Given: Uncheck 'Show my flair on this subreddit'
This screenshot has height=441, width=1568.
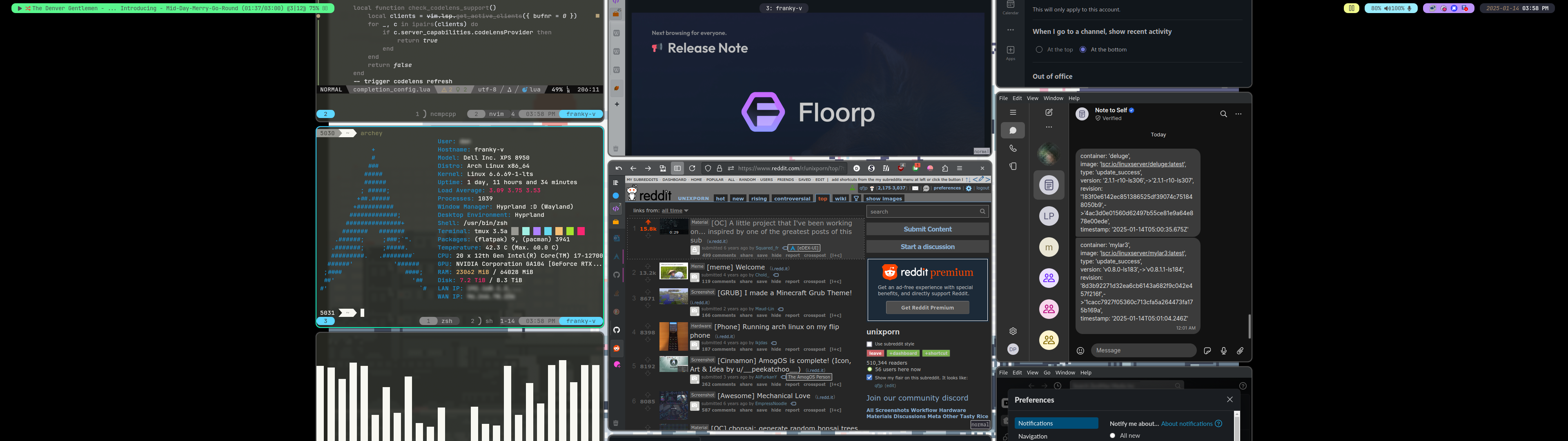Looking at the screenshot, I should (869, 378).
